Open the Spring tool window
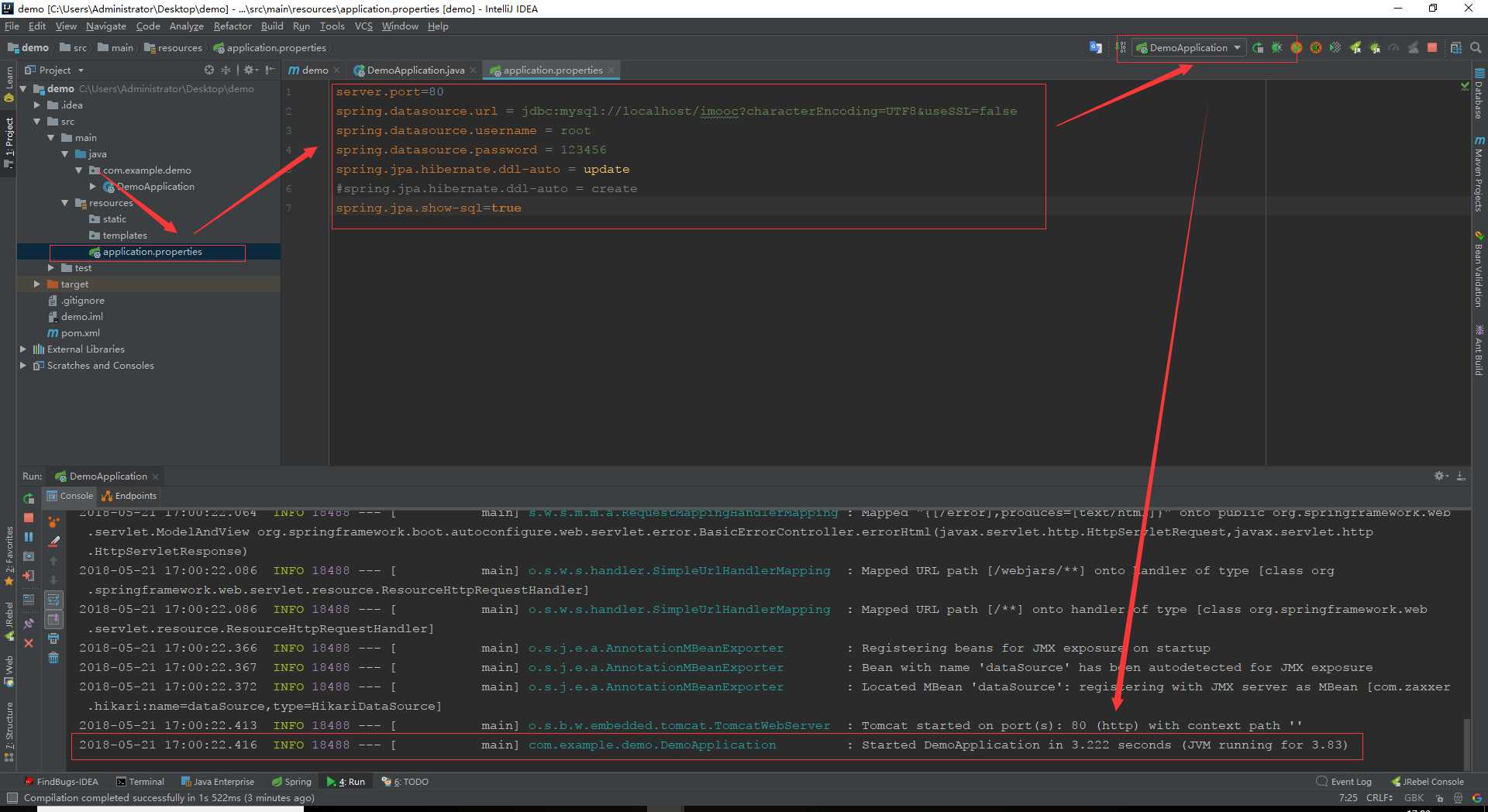Screen dimensions: 1488x812 291,782
